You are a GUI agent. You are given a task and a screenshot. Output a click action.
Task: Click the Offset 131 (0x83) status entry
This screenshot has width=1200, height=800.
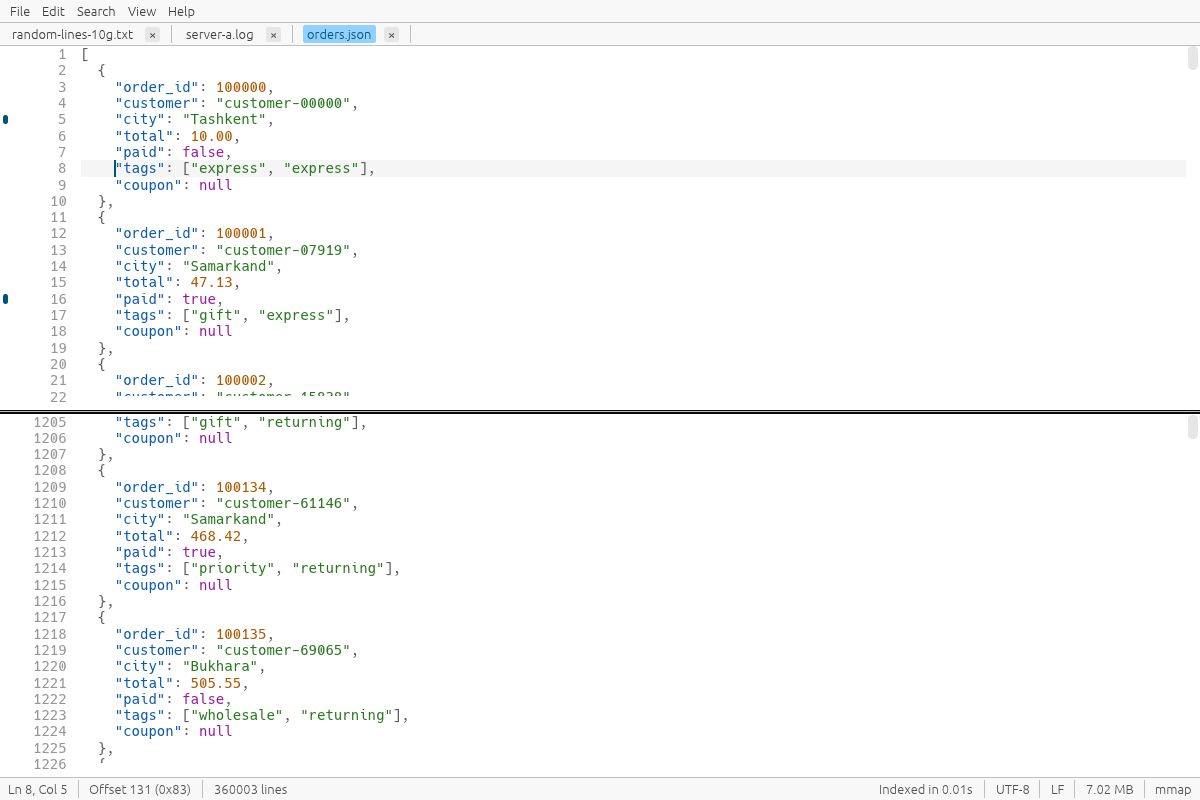140,789
